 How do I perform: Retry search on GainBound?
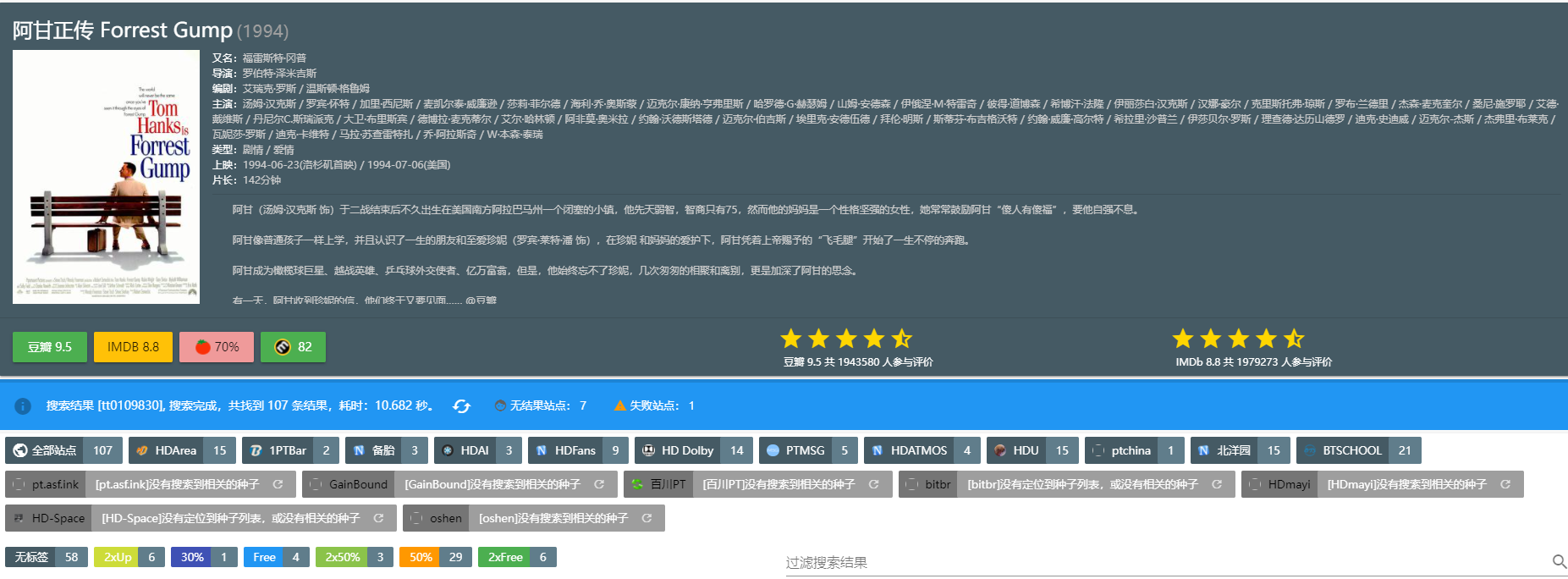(599, 484)
